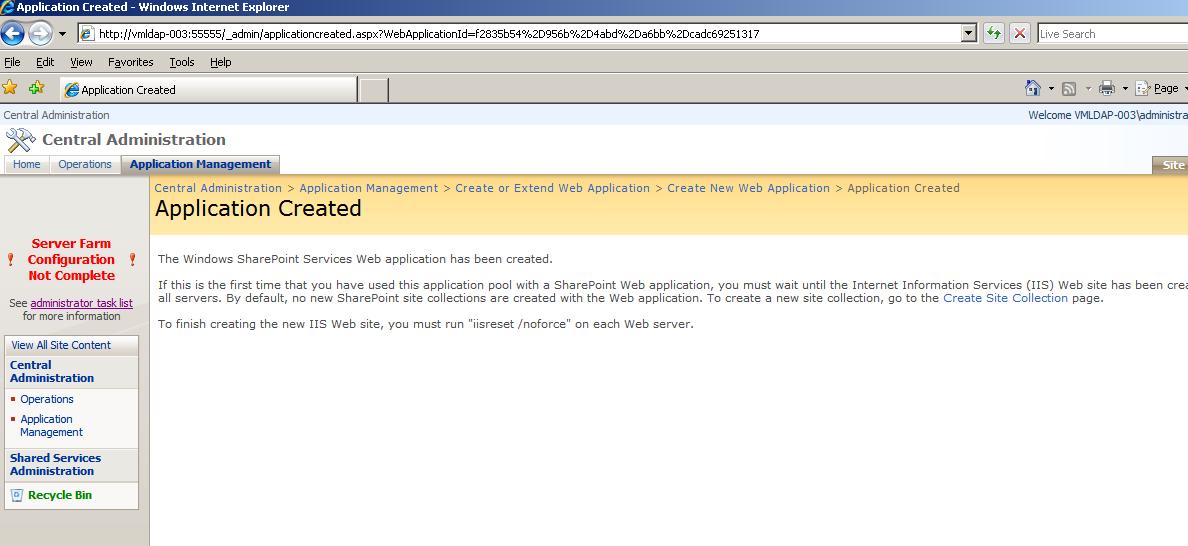Click the Internet Explorer title bar icon
The height and width of the screenshot is (546, 1188).
(8, 7)
